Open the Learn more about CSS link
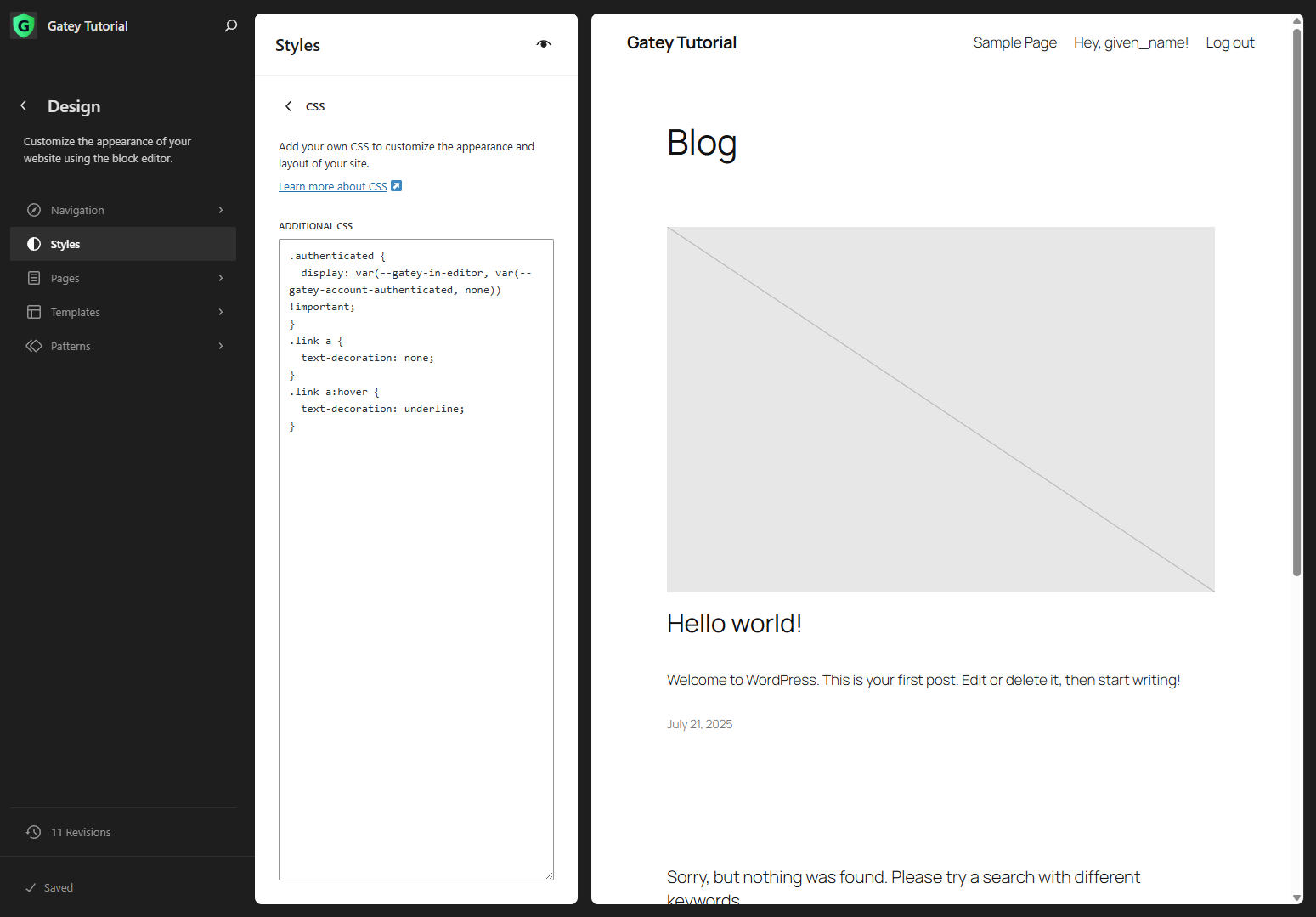Screen dimensions: 1316x917 click(333, 187)
